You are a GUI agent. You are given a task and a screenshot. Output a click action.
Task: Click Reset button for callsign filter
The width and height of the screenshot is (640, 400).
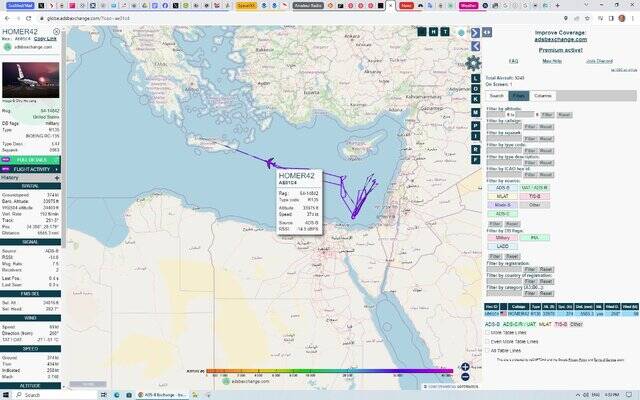(546, 127)
